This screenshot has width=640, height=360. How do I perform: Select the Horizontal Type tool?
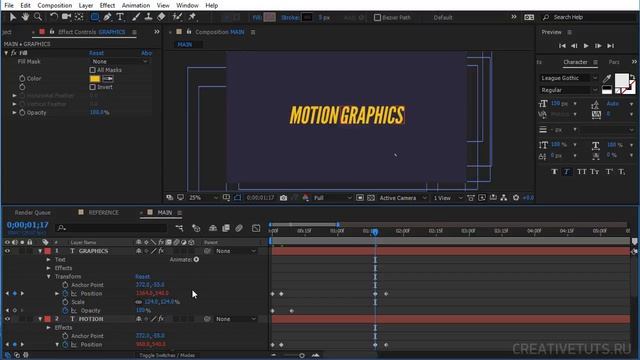[x=120, y=17]
